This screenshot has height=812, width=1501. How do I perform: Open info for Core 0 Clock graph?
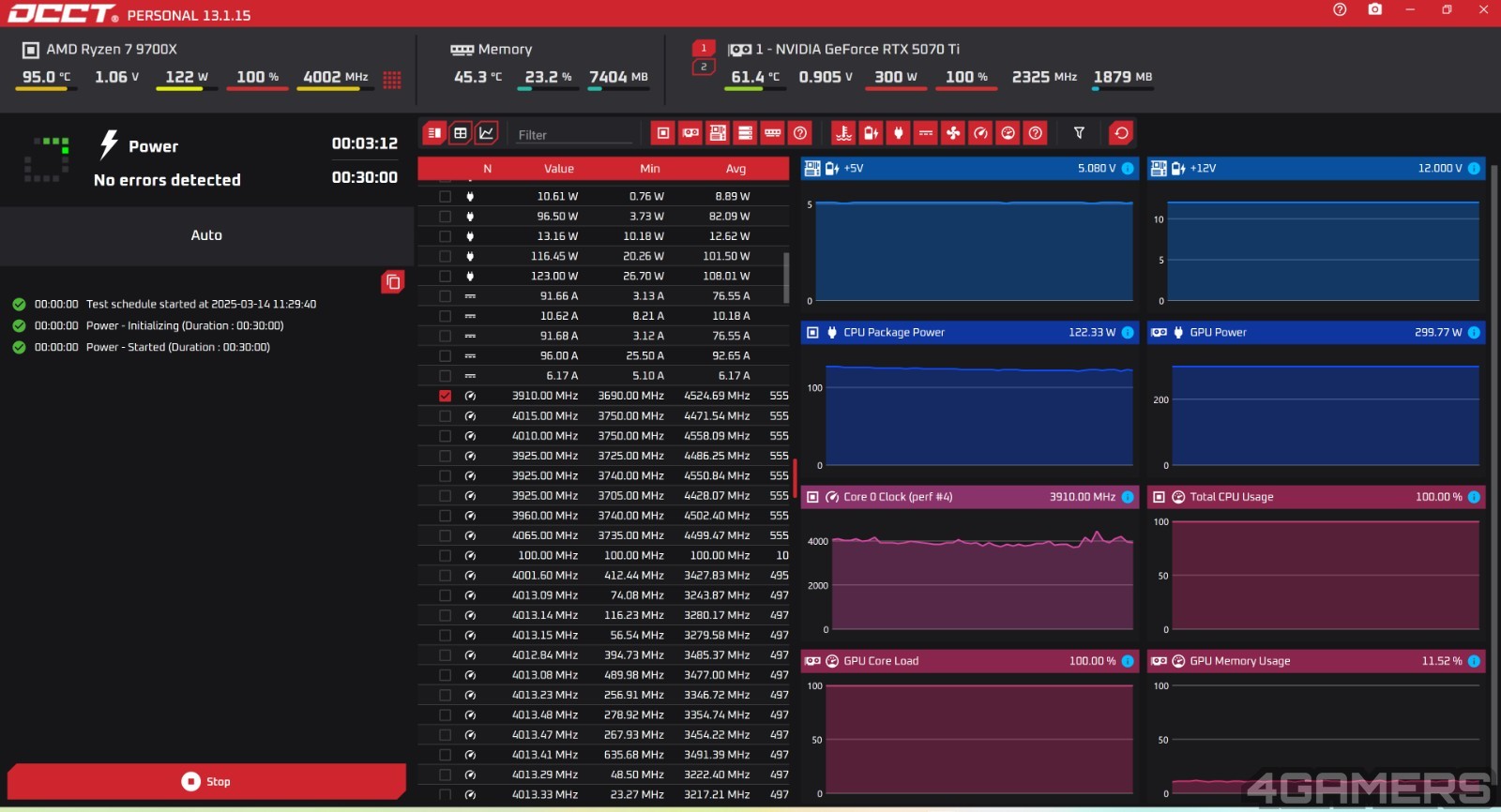pyautogui.click(x=1128, y=497)
